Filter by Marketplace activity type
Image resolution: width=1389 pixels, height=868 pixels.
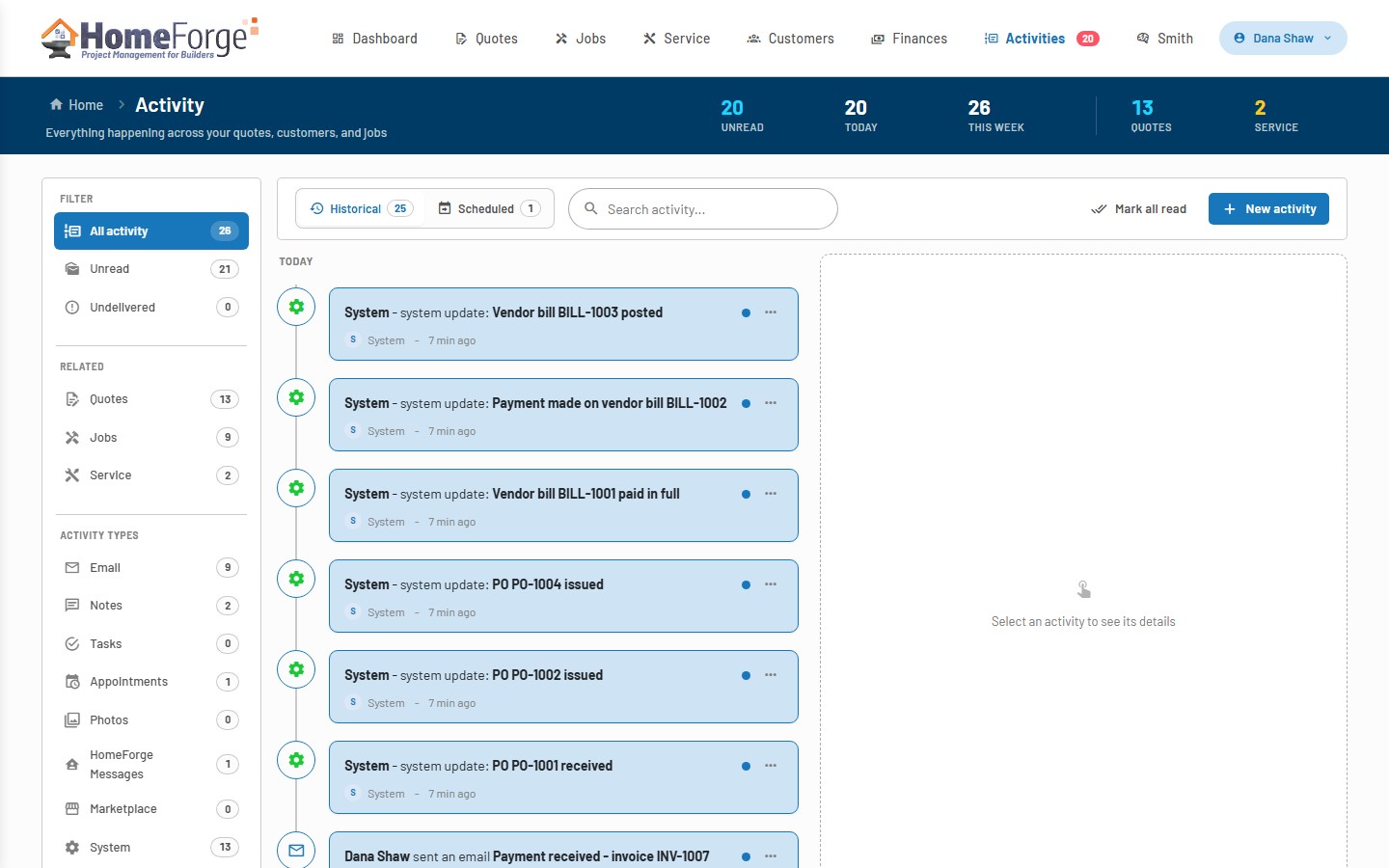[x=151, y=809]
